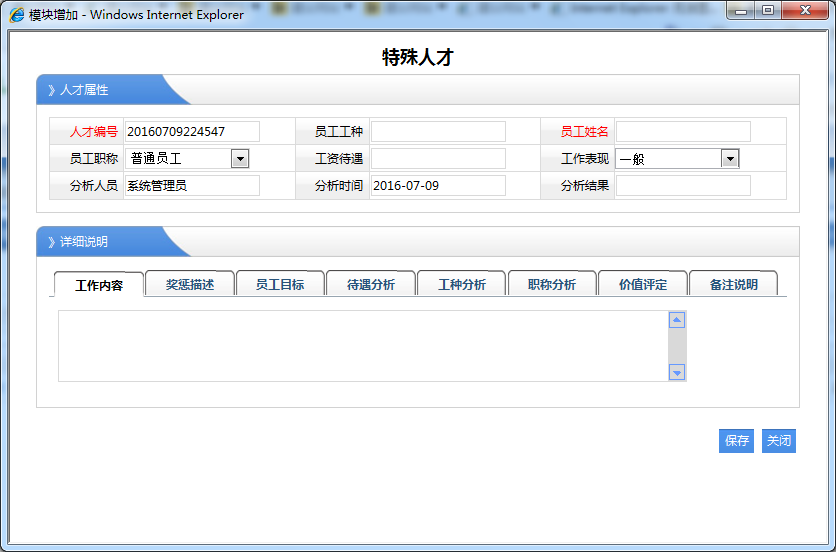Switch to the 员工目标 tab
The height and width of the screenshot is (552, 836).
click(x=280, y=284)
